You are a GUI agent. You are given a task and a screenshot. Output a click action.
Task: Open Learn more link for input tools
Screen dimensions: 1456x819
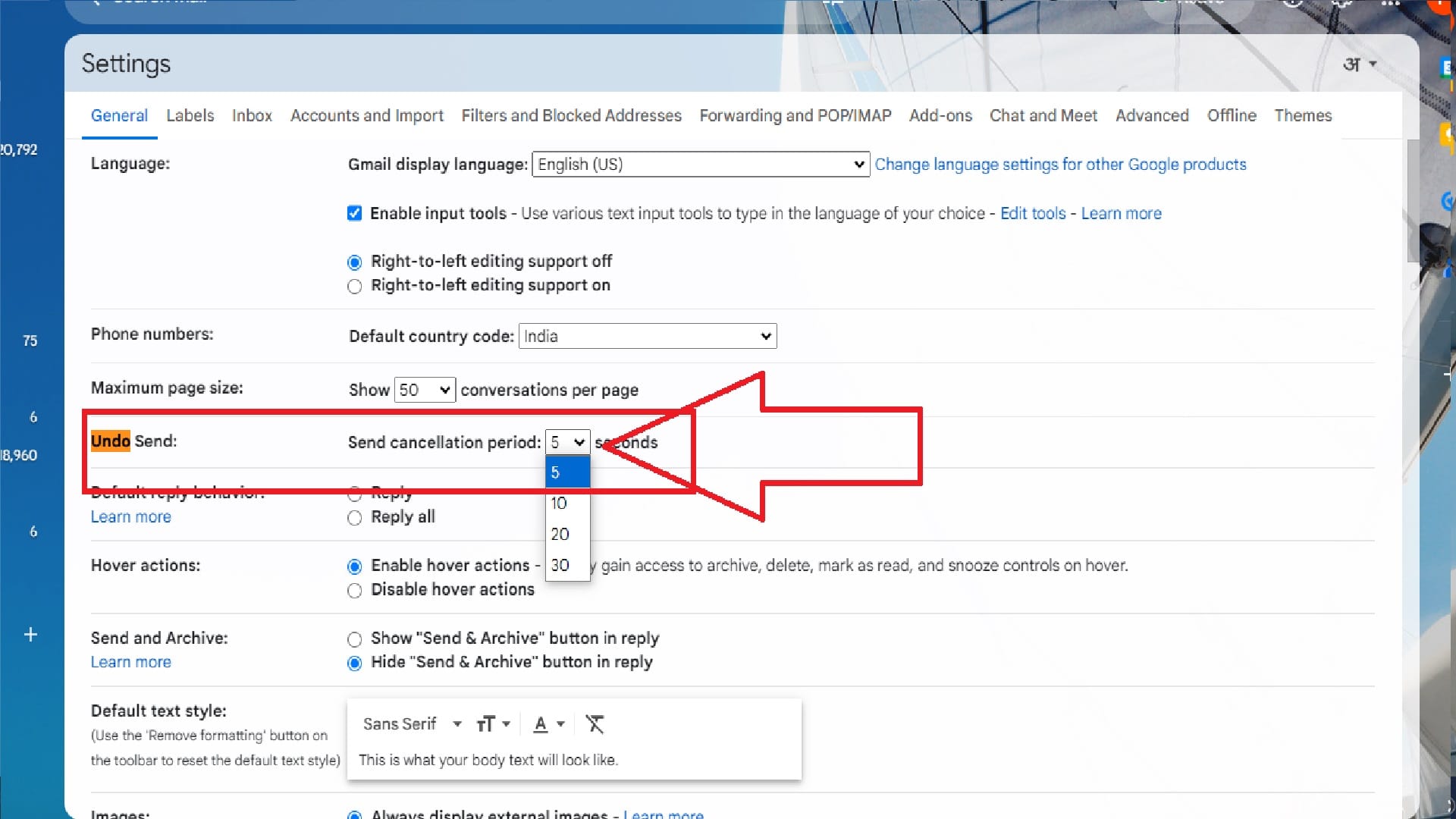click(1121, 213)
